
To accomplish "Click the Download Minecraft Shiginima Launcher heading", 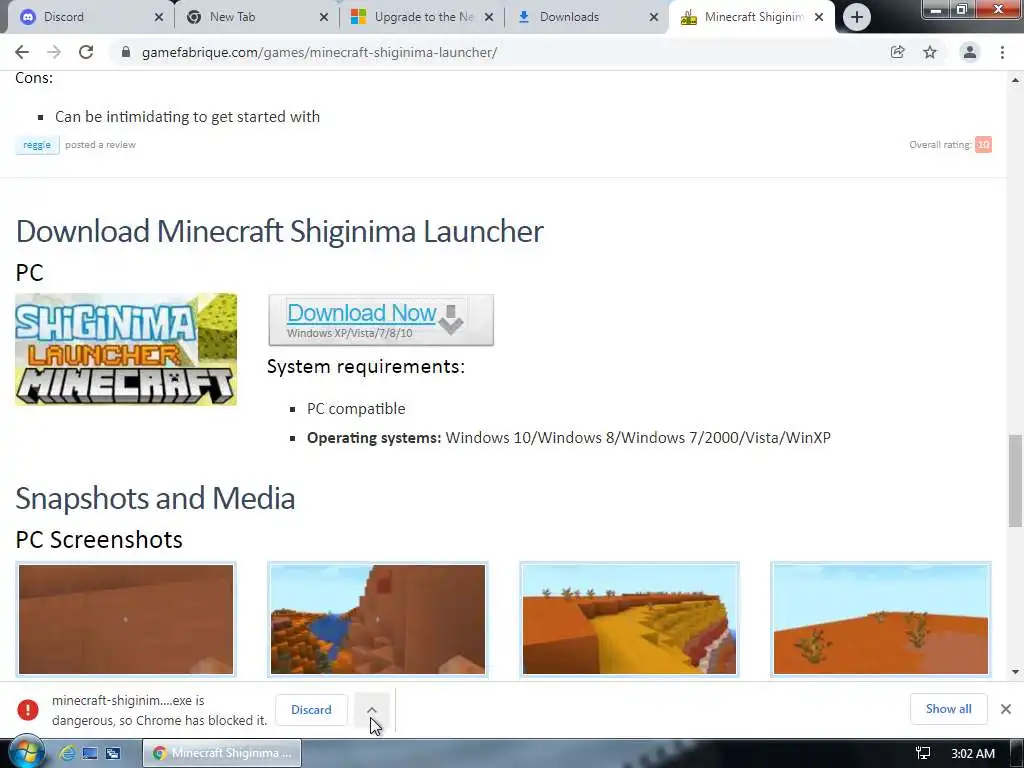I will tap(280, 231).
